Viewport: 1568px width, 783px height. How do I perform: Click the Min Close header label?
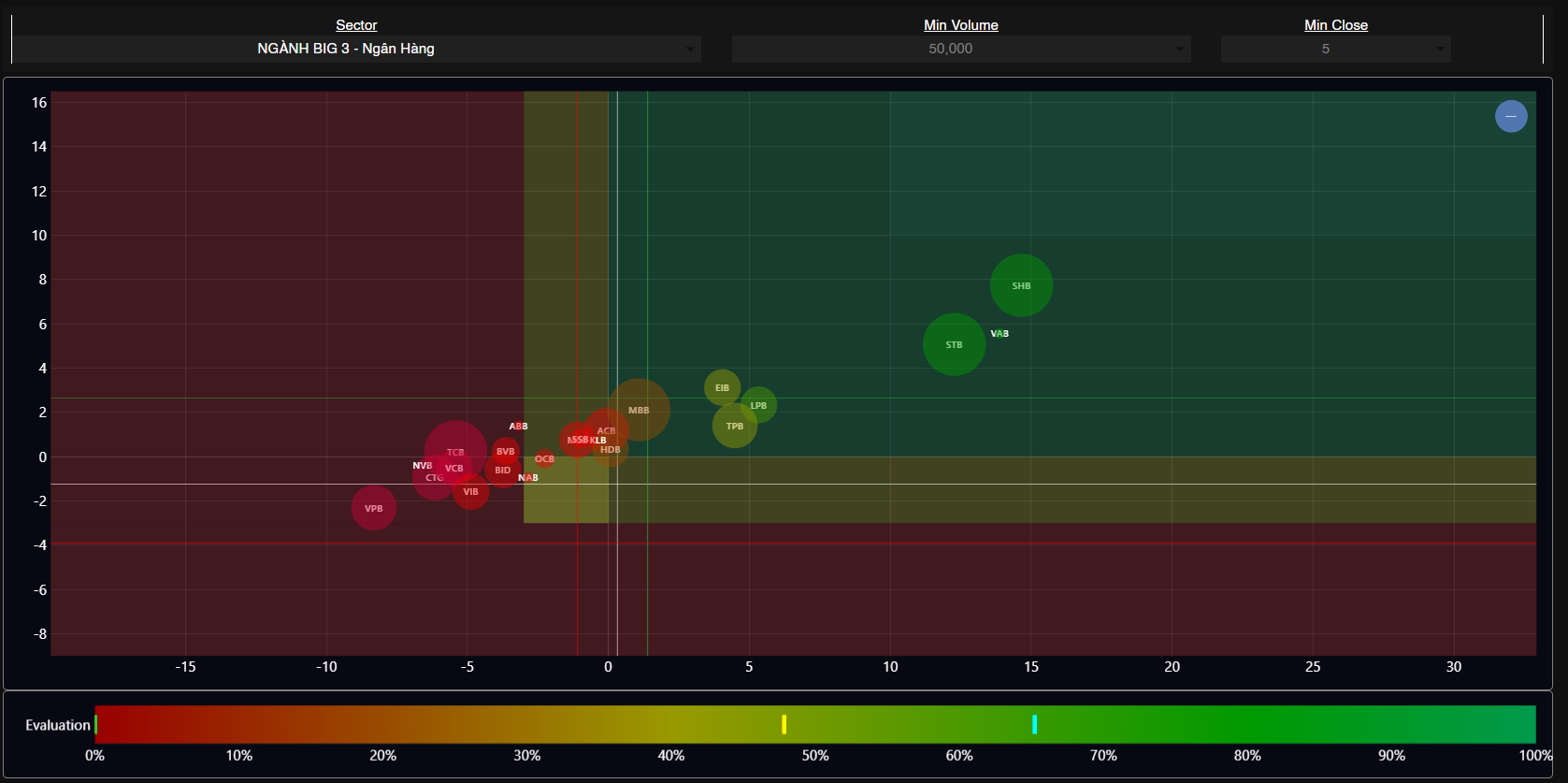pyautogui.click(x=1335, y=25)
